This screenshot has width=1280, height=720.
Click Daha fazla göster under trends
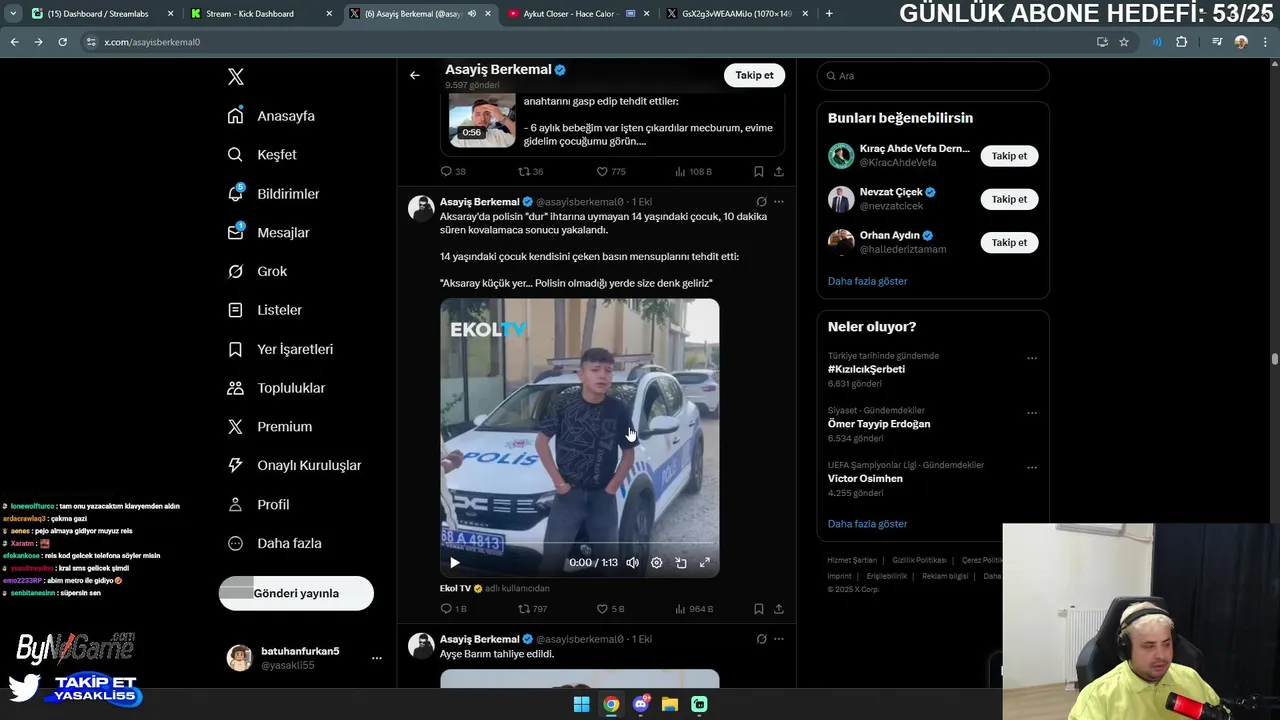click(x=867, y=524)
